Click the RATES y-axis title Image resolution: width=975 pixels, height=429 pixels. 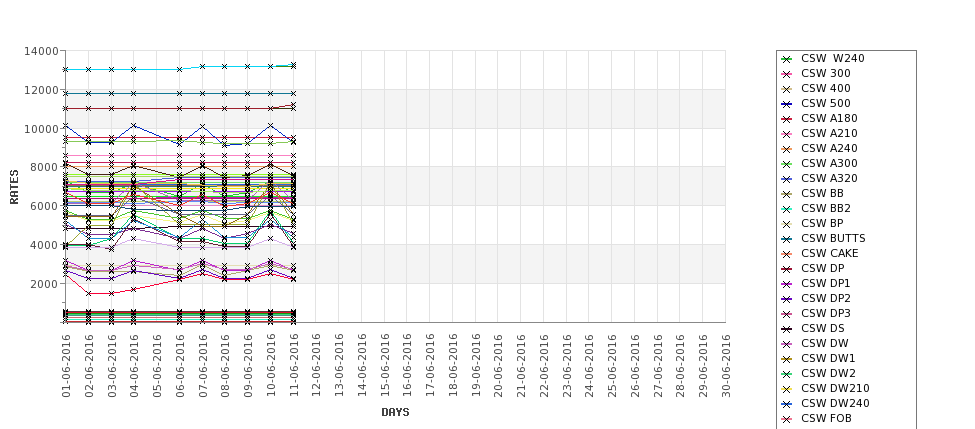tap(14, 187)
